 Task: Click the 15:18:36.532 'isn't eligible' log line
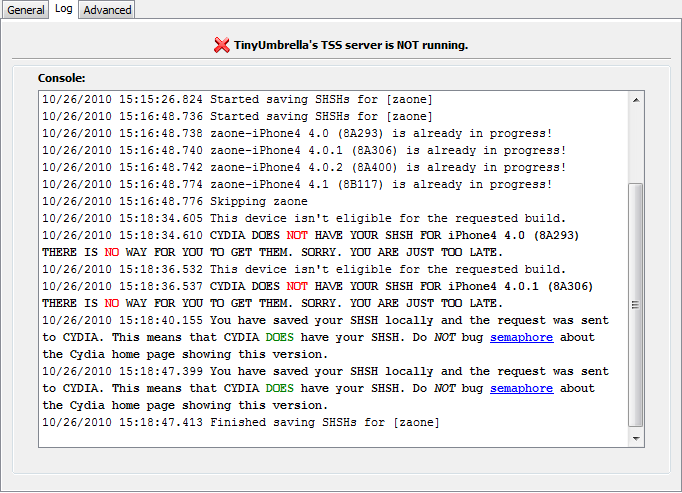[304, 269]
